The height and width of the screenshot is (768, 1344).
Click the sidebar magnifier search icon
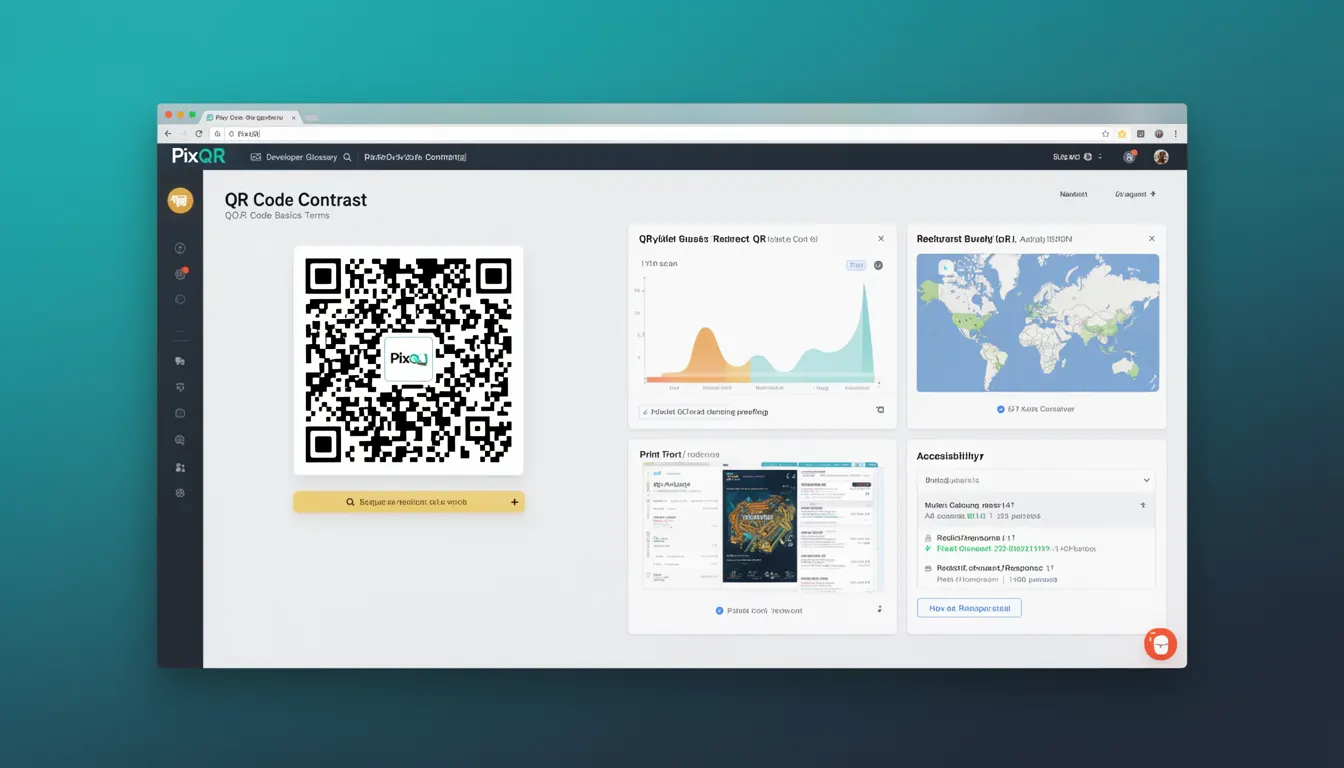coord(180,439)
